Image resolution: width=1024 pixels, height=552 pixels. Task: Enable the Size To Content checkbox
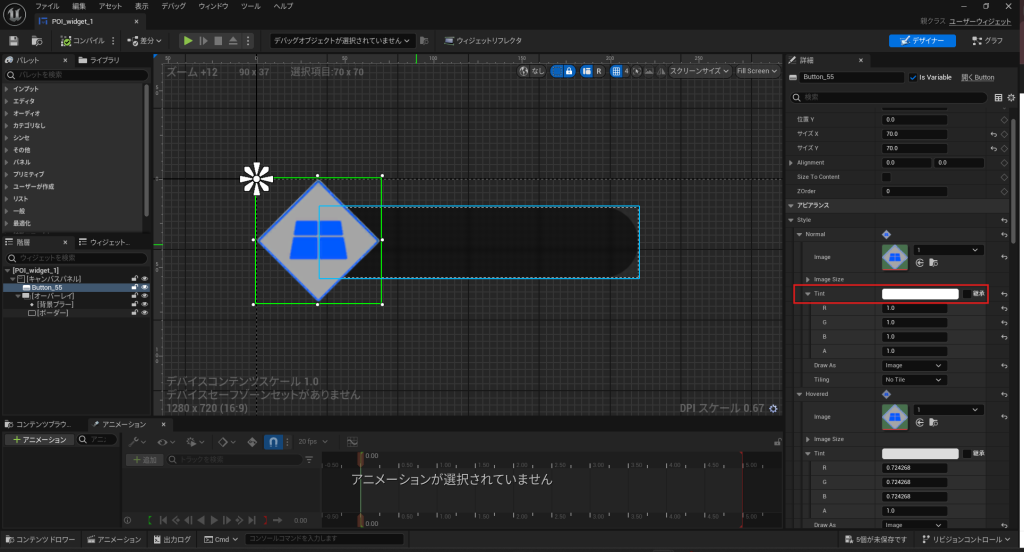[886, 176]
